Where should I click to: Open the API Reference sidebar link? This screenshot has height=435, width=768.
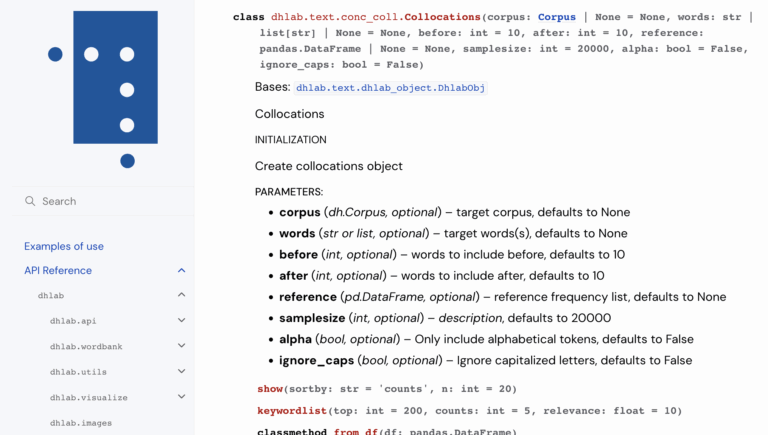(58, 270)
